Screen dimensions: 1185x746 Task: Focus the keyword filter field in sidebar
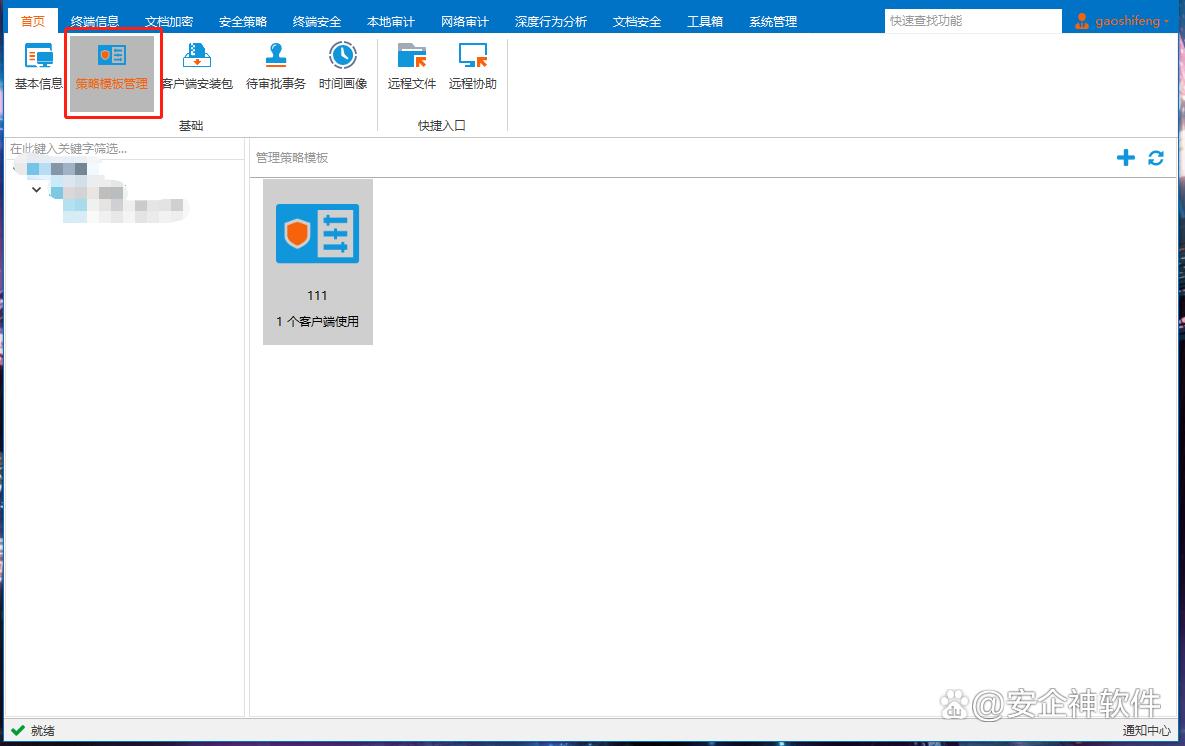click(x=125, y=149)
